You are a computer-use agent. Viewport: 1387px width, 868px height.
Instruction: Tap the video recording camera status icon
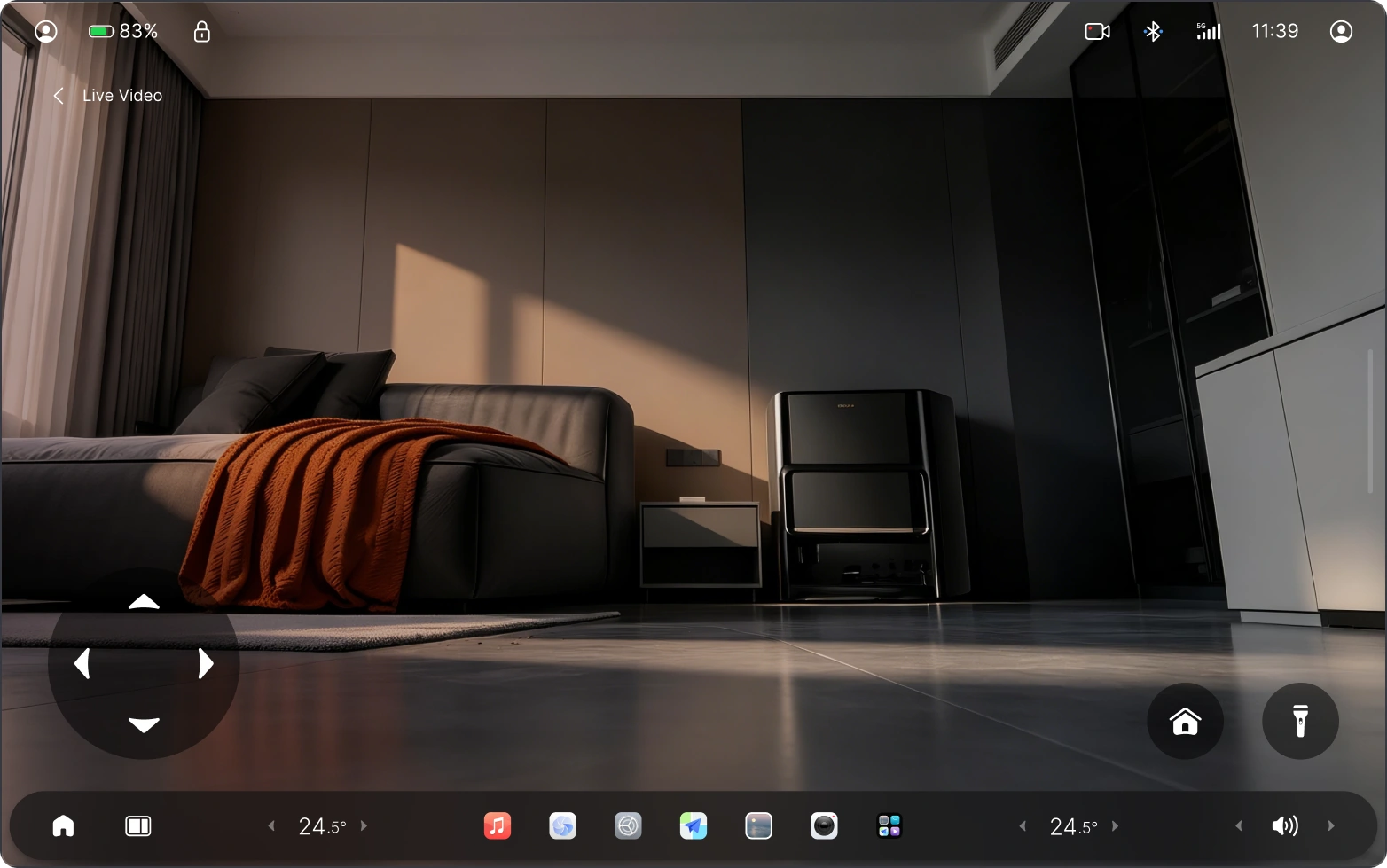[1098, 32]
